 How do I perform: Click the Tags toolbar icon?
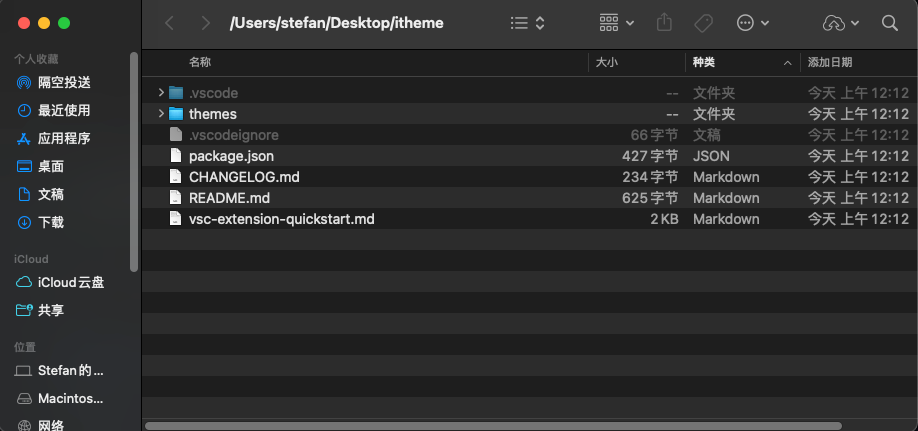pos(703,23)
